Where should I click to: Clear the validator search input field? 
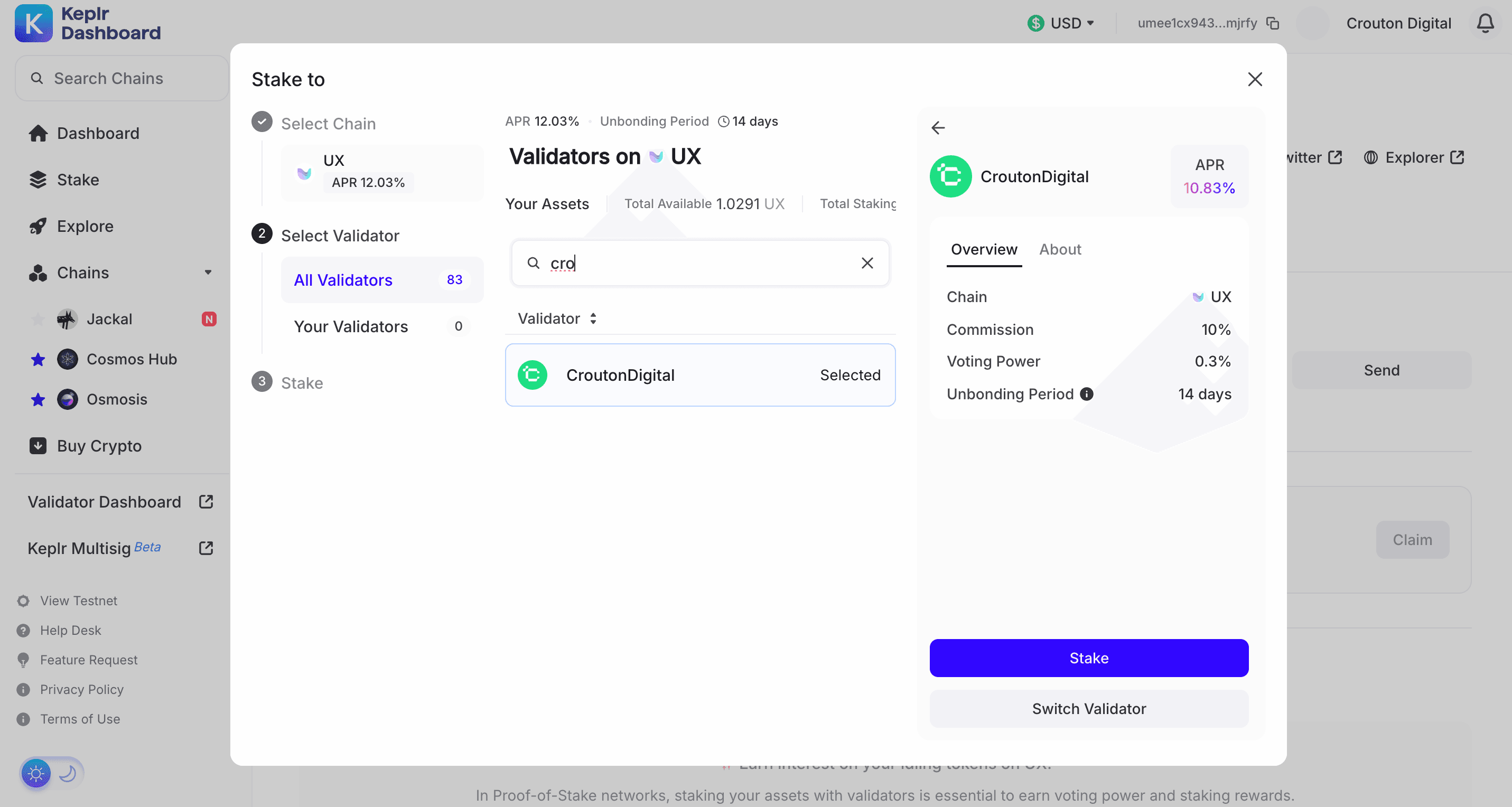[867, 263]
